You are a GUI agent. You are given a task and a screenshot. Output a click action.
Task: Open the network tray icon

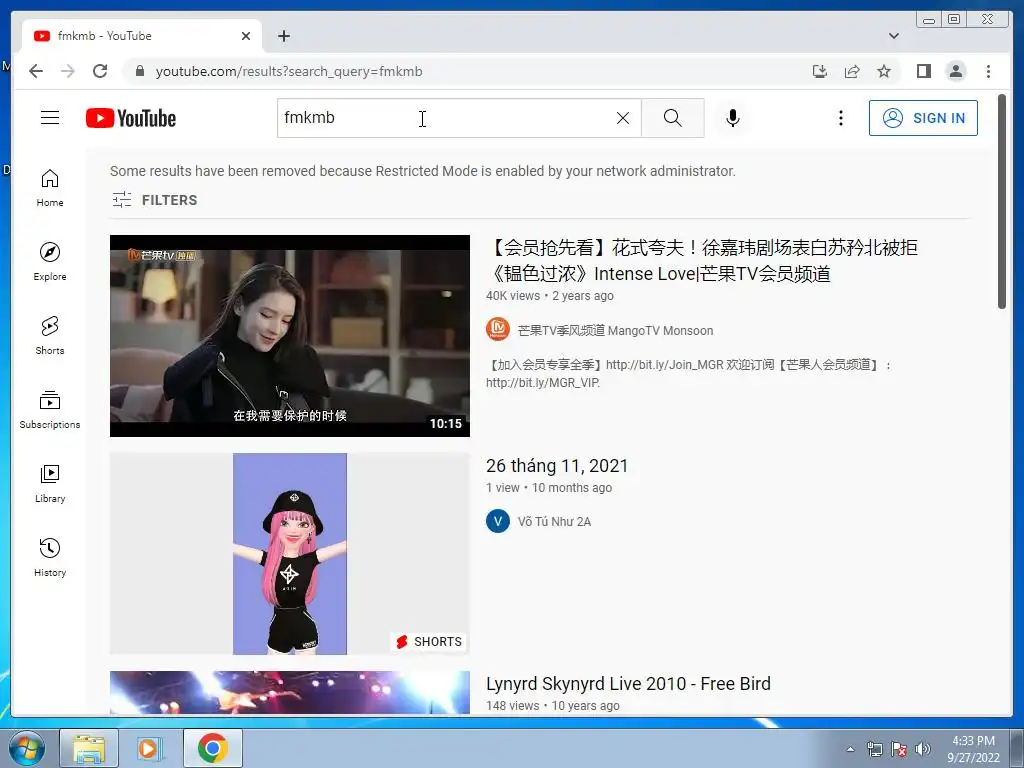(874, 749)
